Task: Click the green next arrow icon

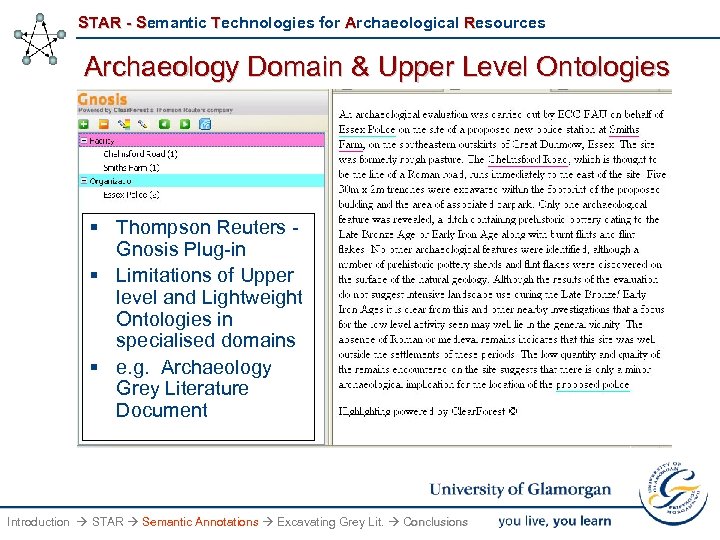Action: [185, 124]
